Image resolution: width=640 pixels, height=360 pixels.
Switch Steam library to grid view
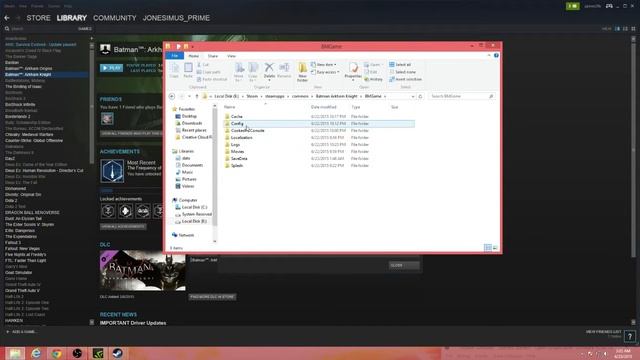point(633,29)
